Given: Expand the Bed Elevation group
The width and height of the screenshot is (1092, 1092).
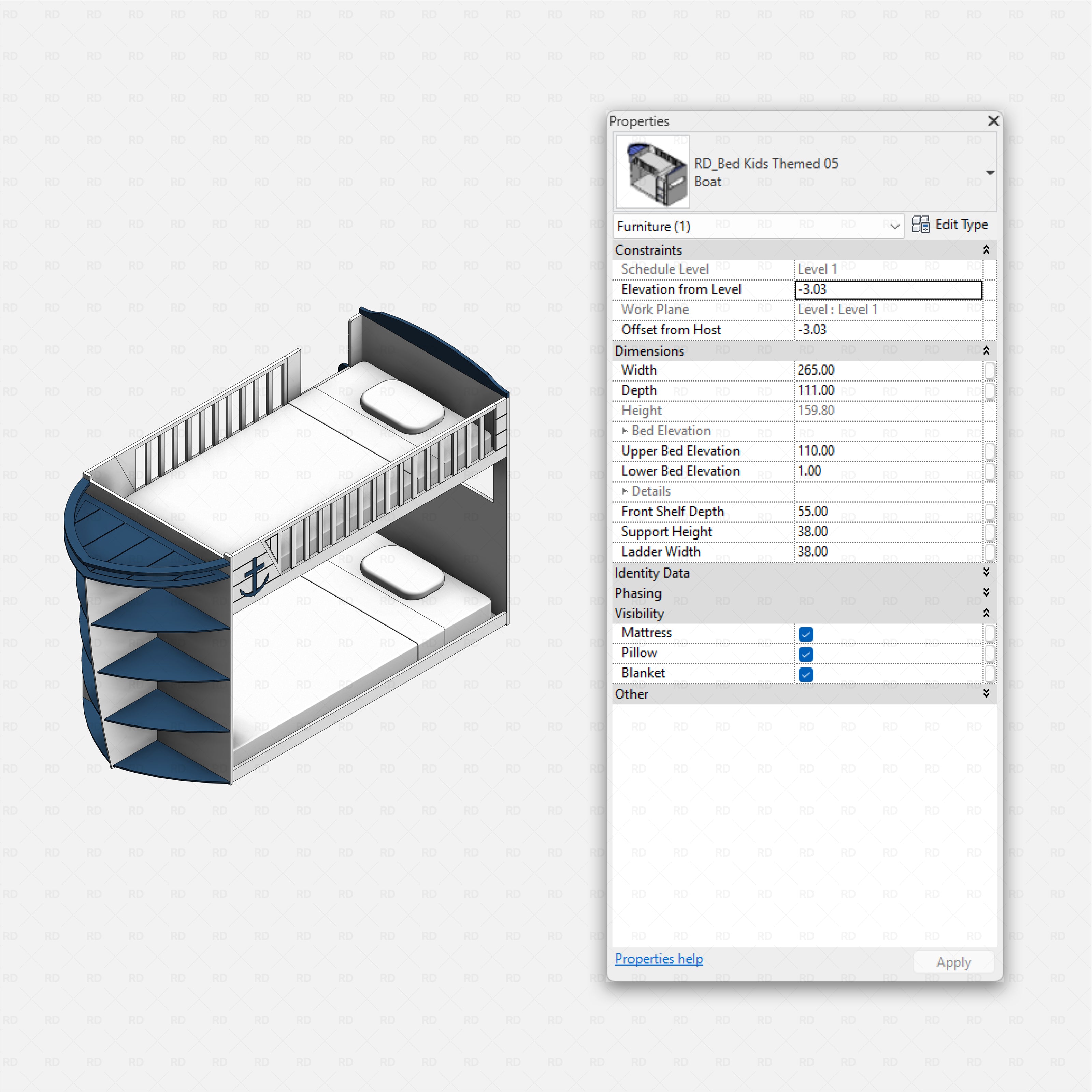Looking at the screenshot, I should (x=625, y=431).
